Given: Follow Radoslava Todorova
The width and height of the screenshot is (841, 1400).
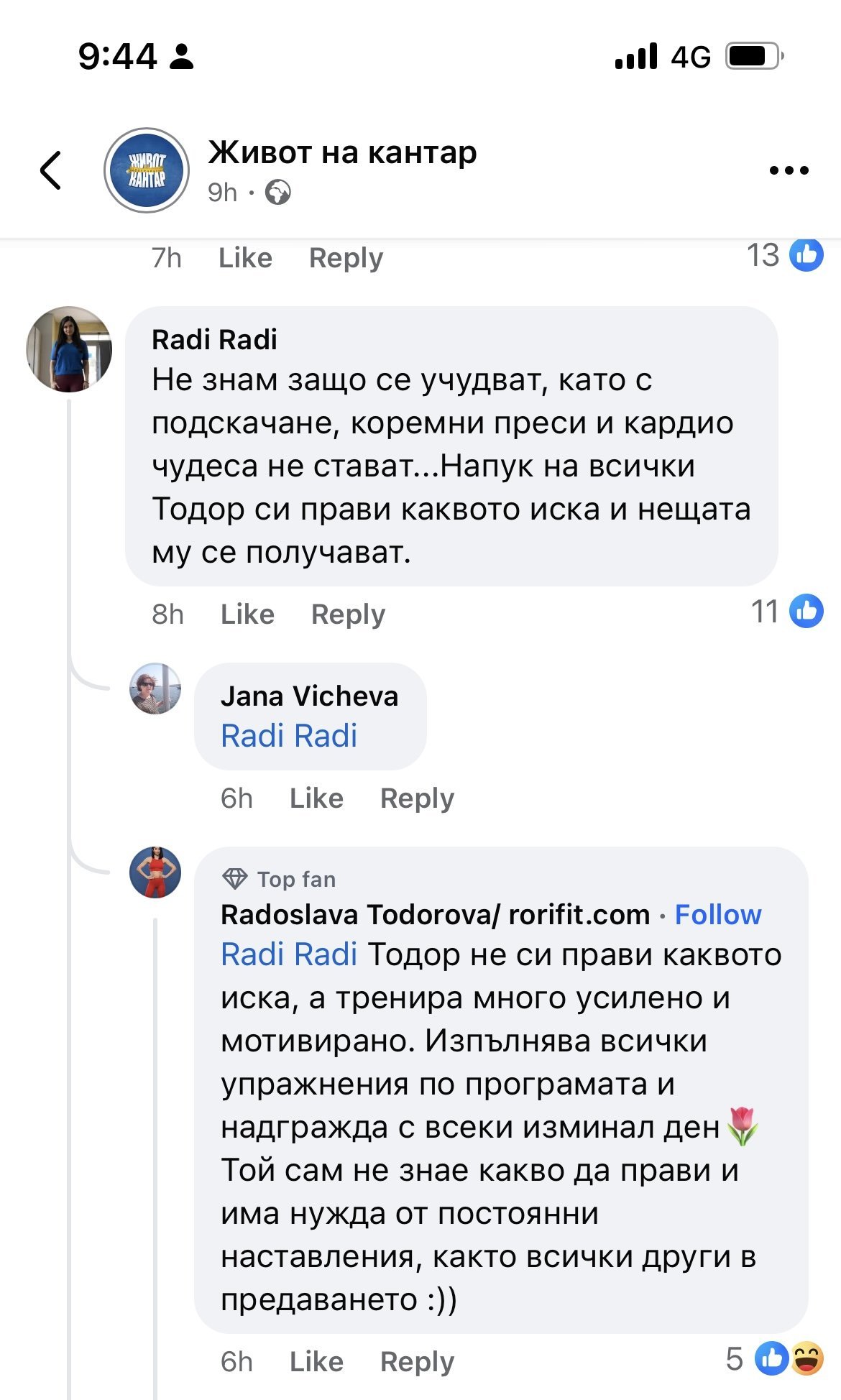Looking at the screenshot, I should [x=718, y=915].
